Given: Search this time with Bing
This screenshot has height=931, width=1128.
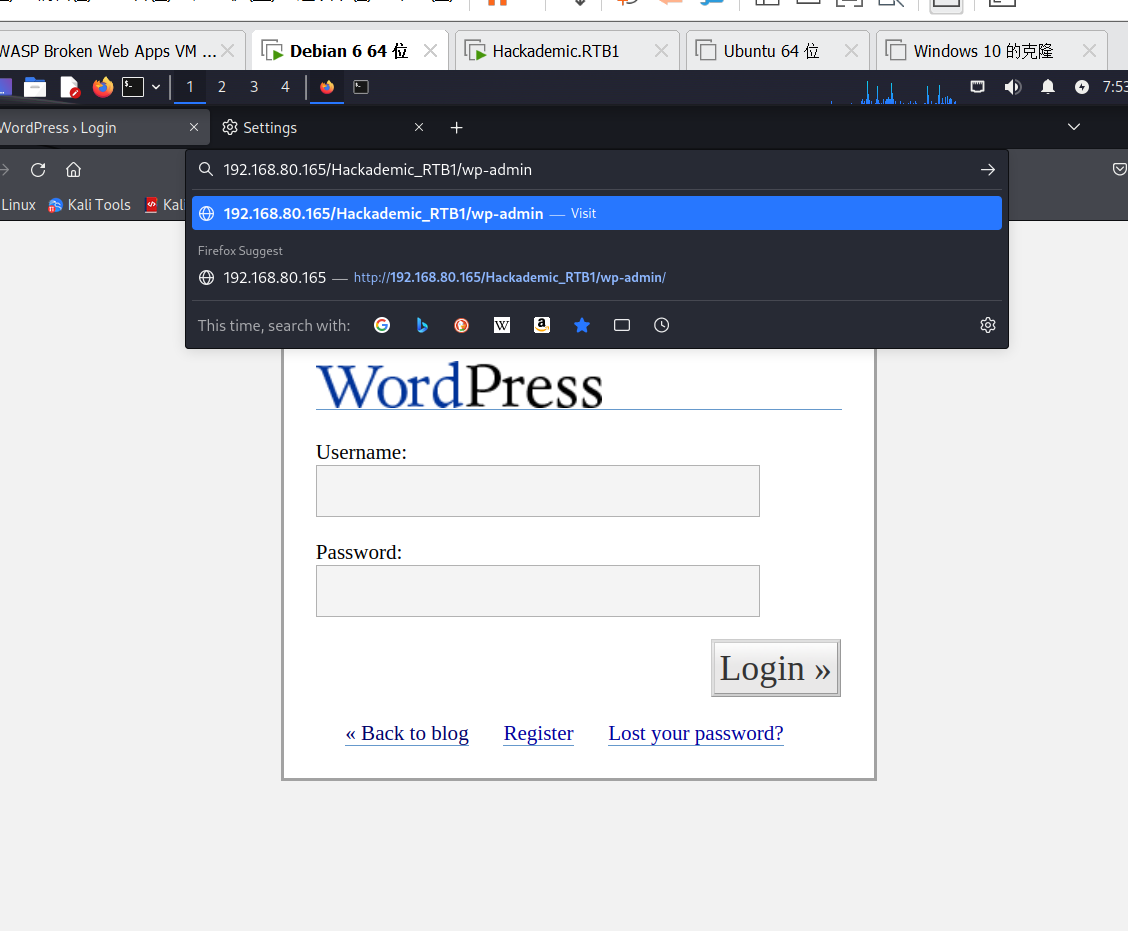Looking at the screenshot, I should 422,325.
